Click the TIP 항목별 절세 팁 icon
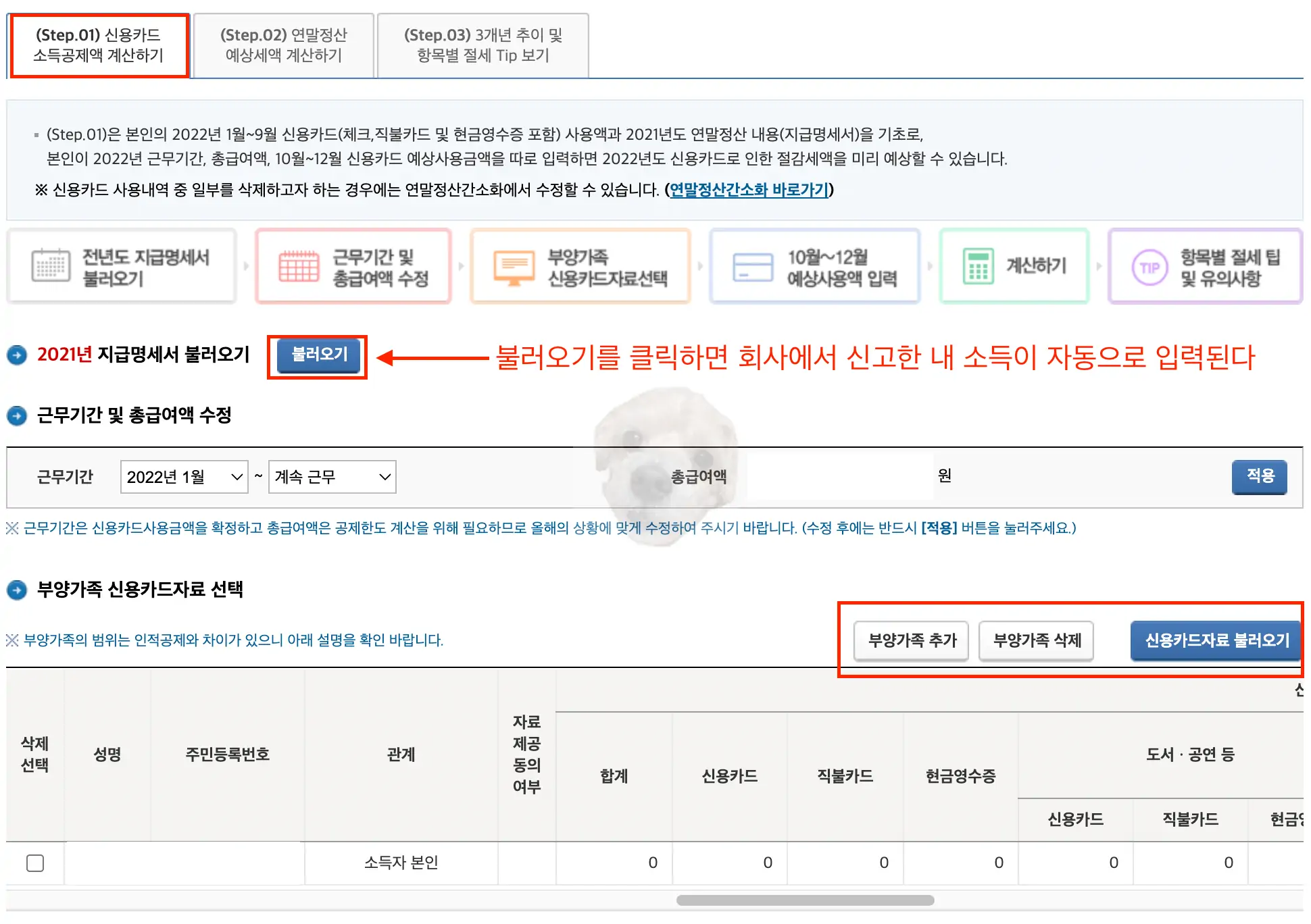Image resolution: width=1311 pixels, height=924 pixels. [1149, 266]
